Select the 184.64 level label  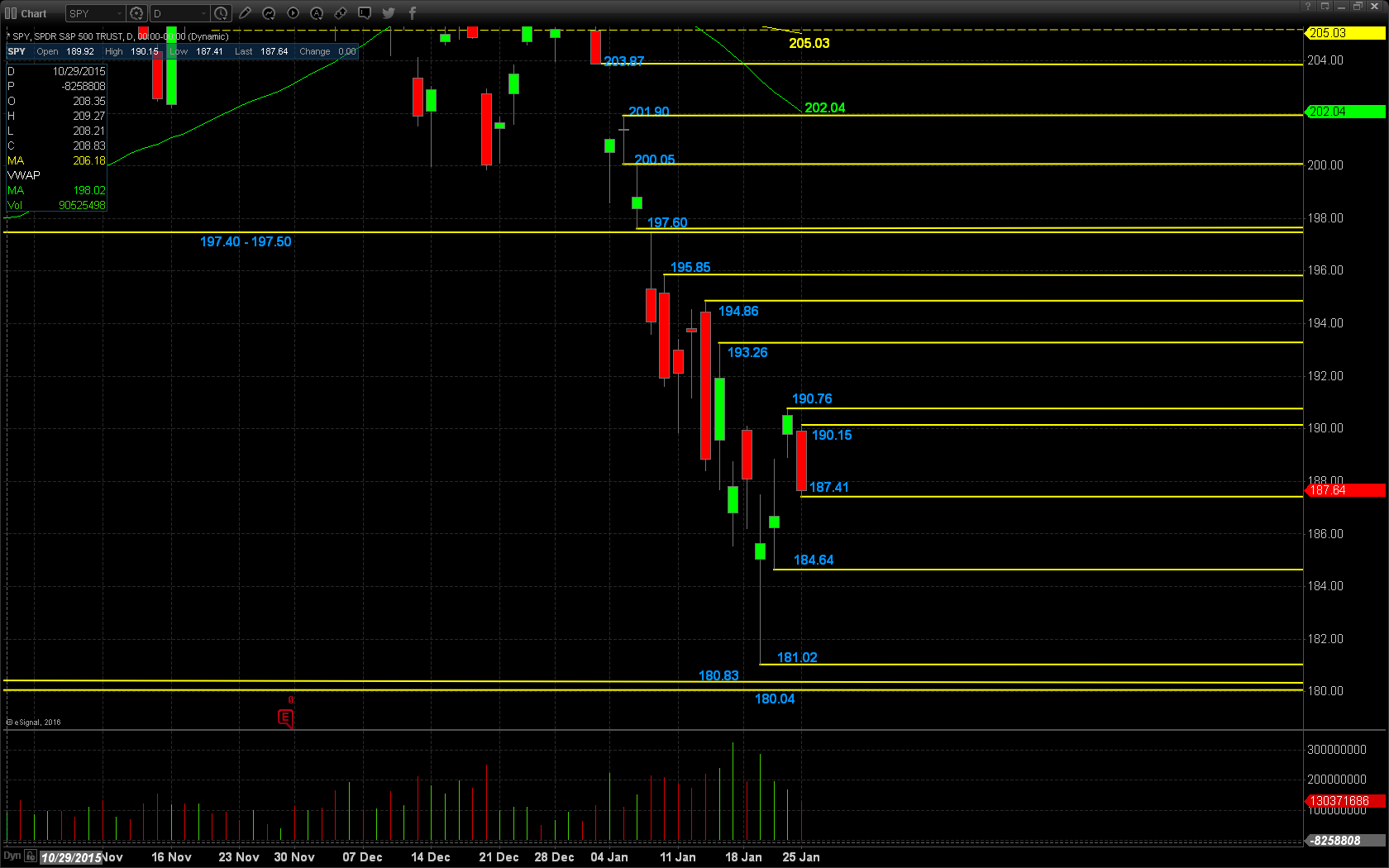(814, 560)
